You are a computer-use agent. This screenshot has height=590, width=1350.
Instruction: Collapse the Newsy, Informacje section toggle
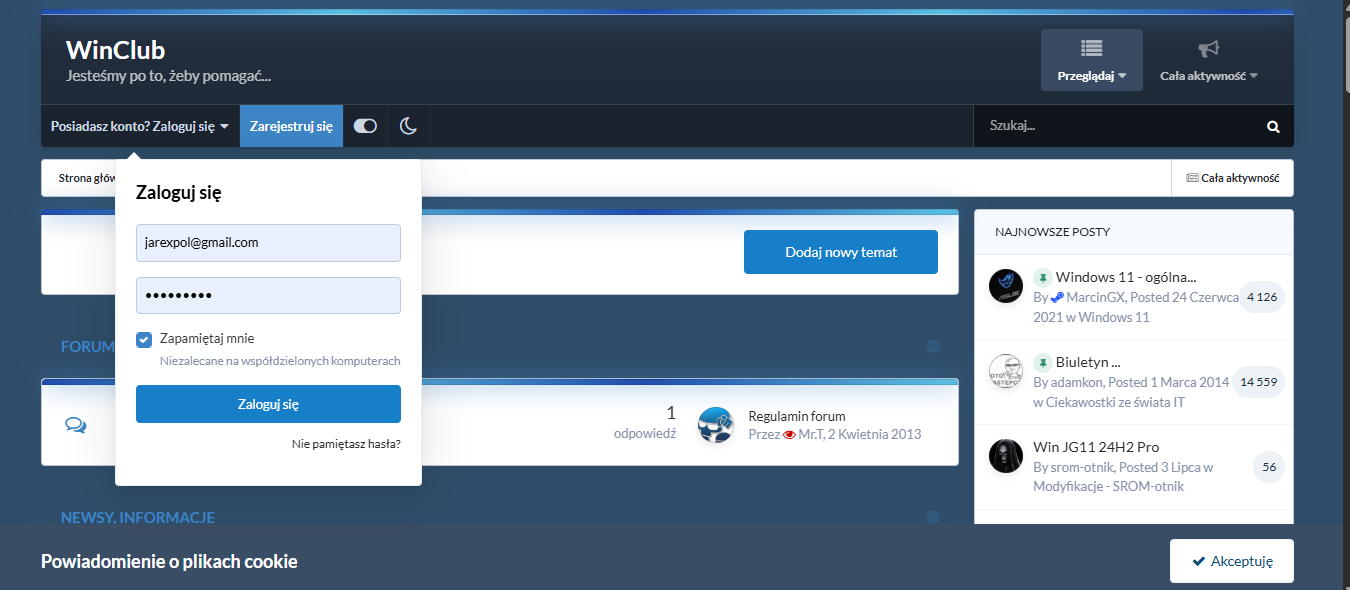(x=933, y=517)
